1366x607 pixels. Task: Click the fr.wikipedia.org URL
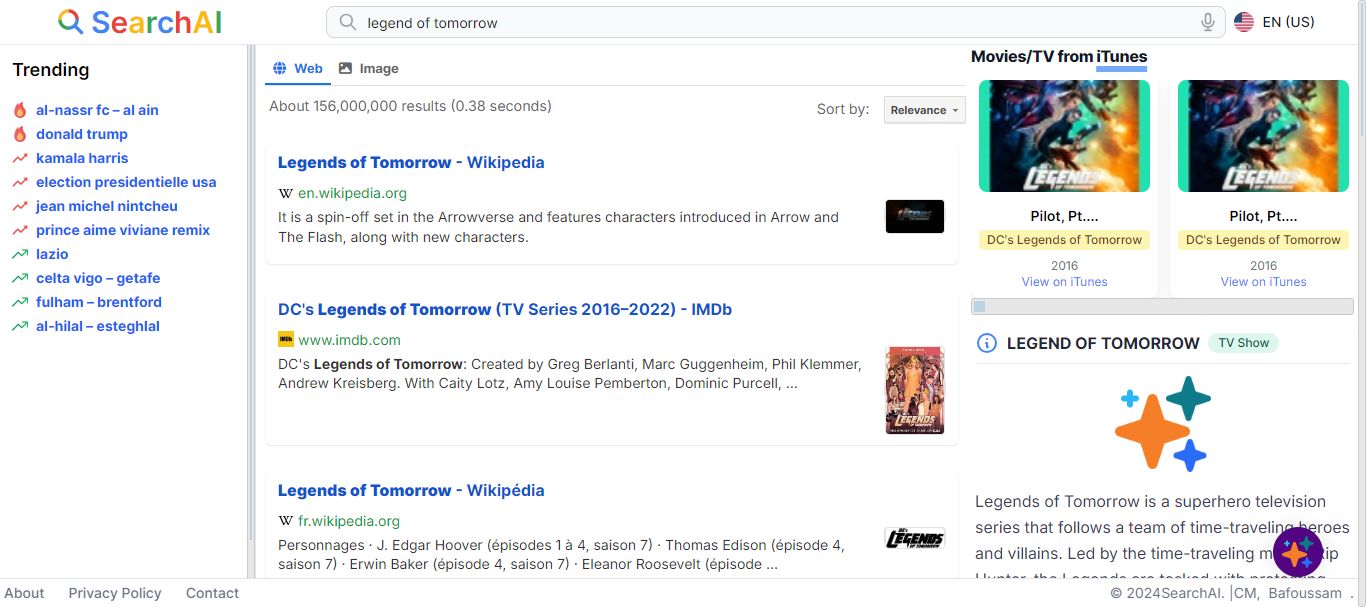point(349,521)
